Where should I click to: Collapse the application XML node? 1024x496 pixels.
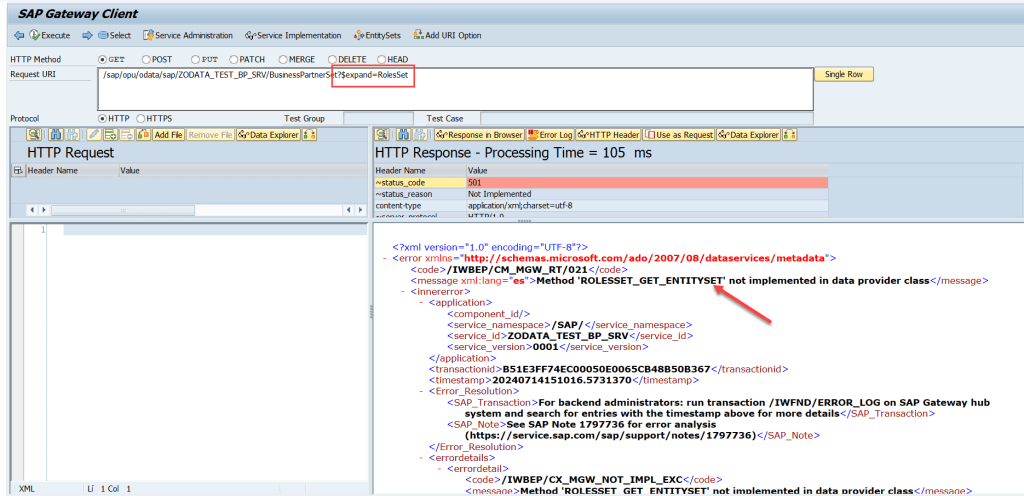420,302
